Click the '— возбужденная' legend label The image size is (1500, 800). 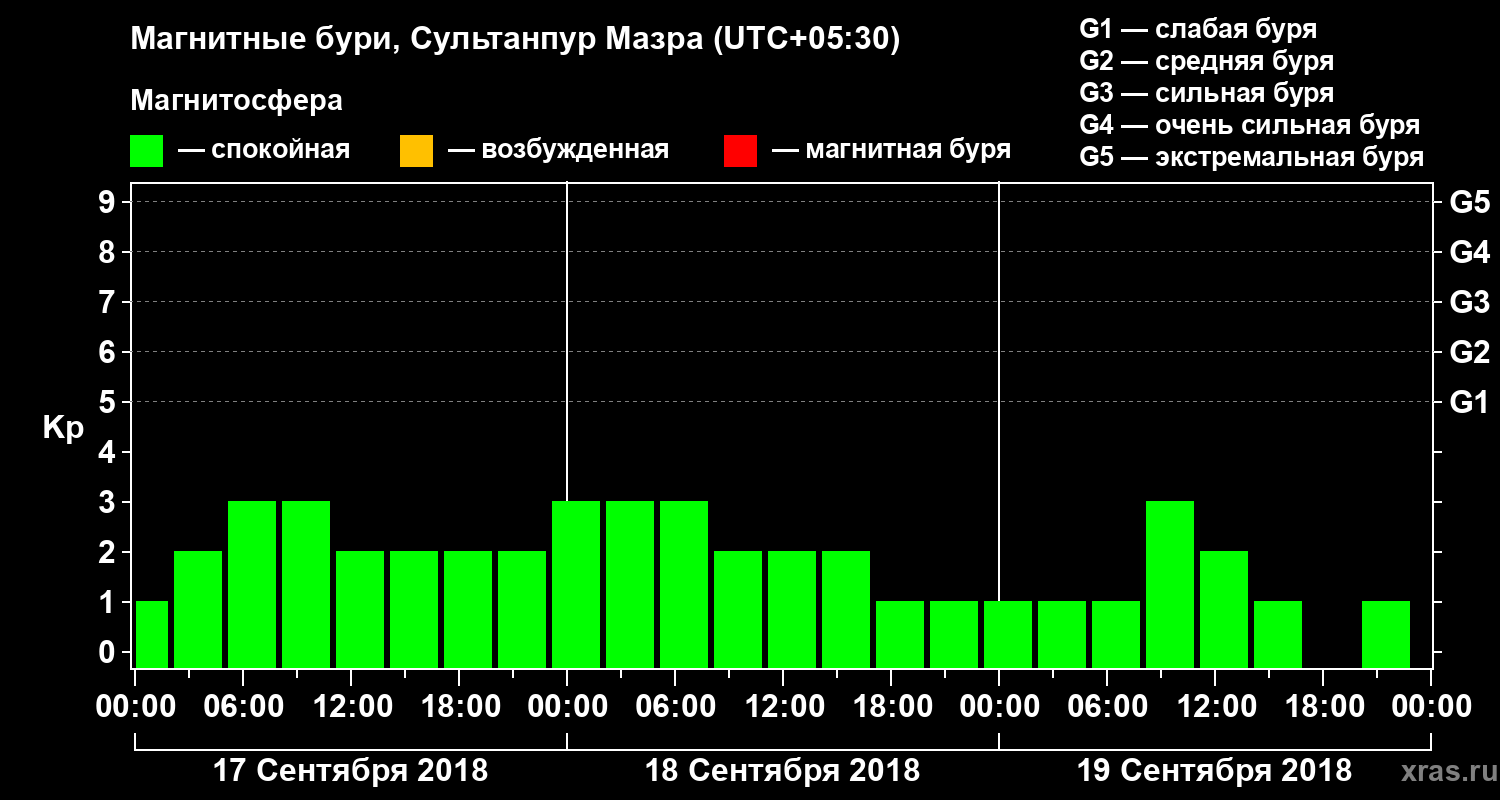click(x=558, y=150)
